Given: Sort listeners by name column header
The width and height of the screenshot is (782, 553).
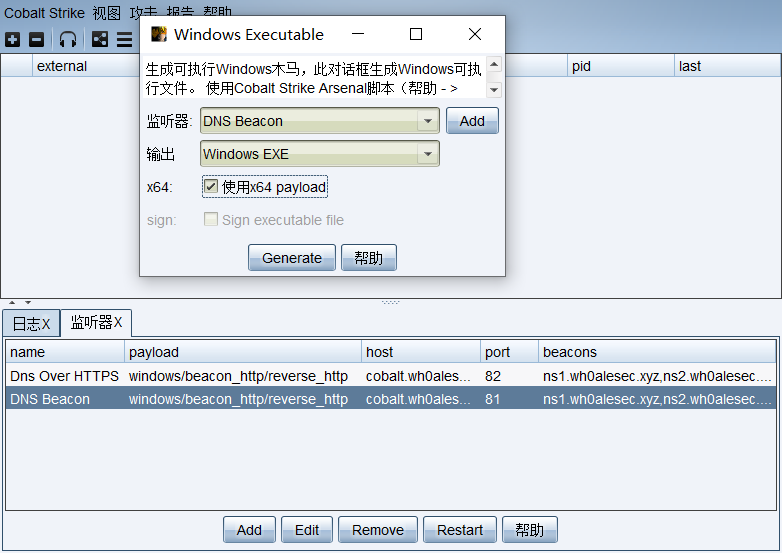Looking at the screenshot, I should [65, 352].
